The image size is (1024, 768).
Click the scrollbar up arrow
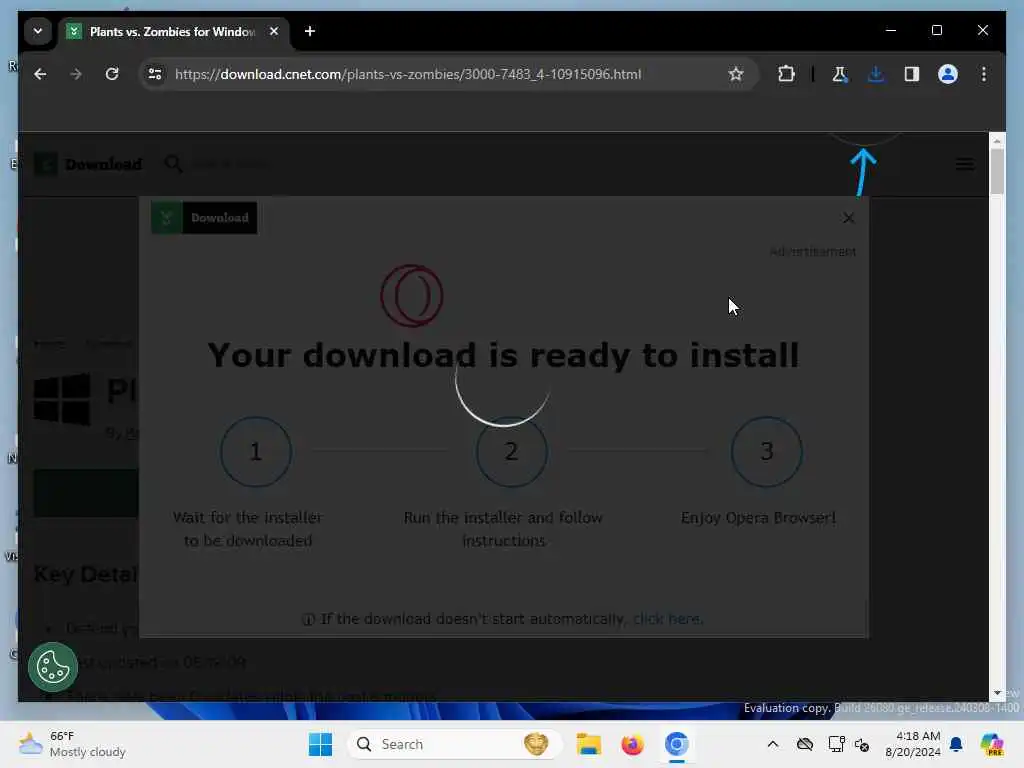997,140
